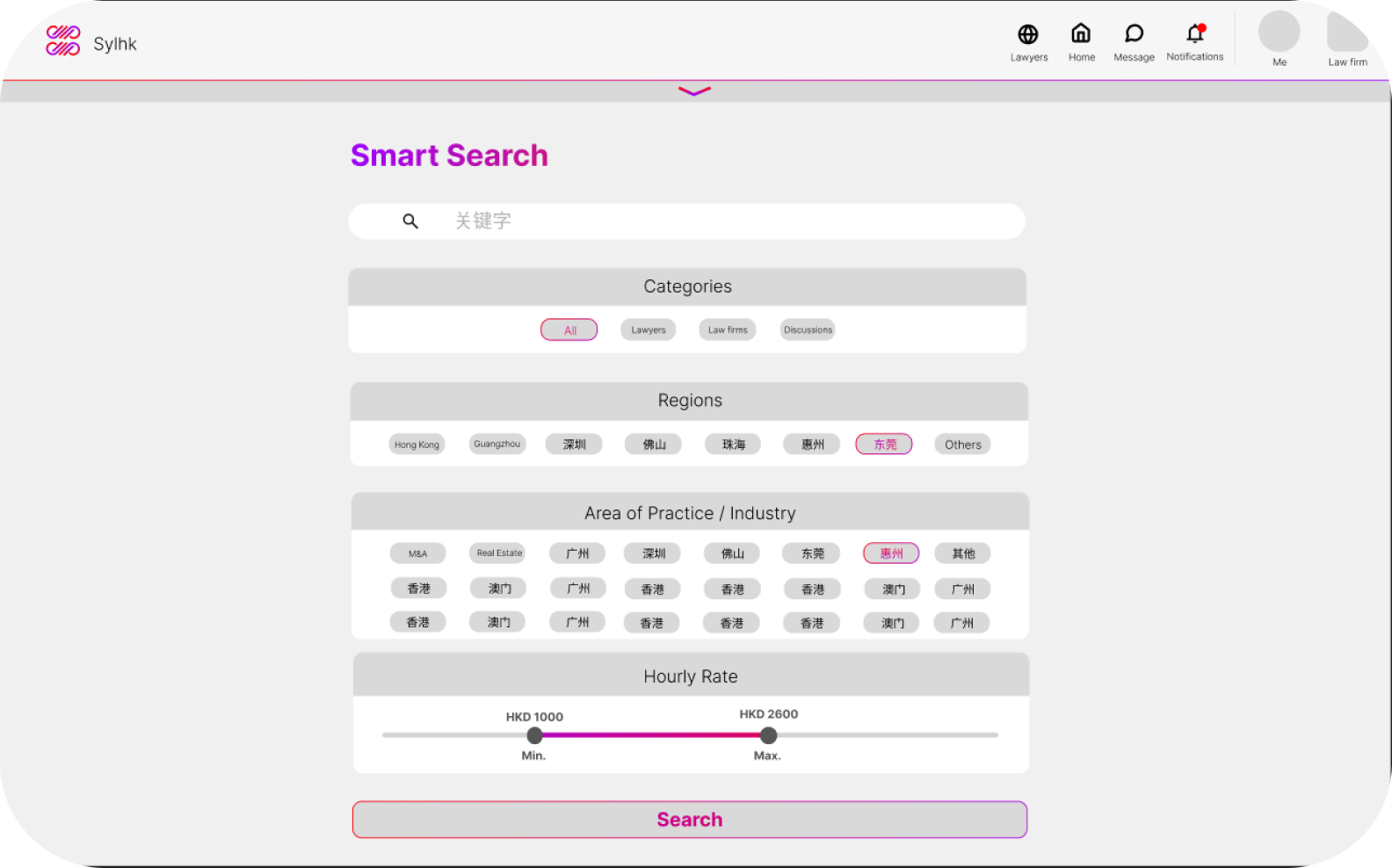Choose Hong Kong region filter
The image size is (1392, 868).
[x=417, y=445]
